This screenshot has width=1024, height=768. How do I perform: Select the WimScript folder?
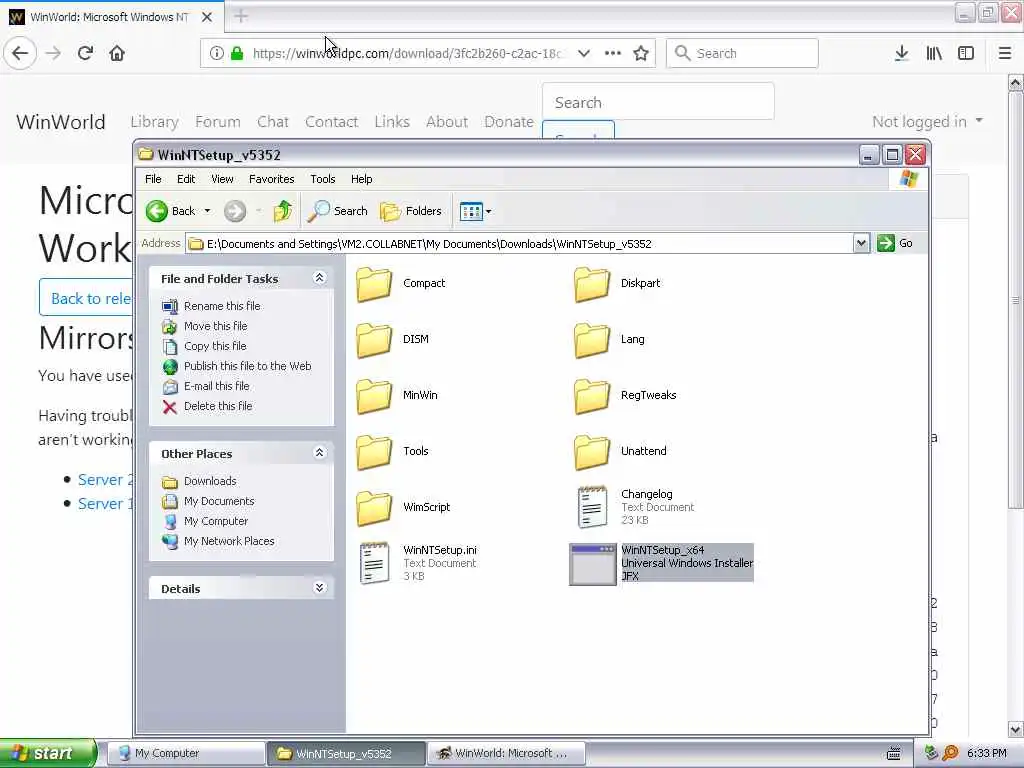click(403, 507)
